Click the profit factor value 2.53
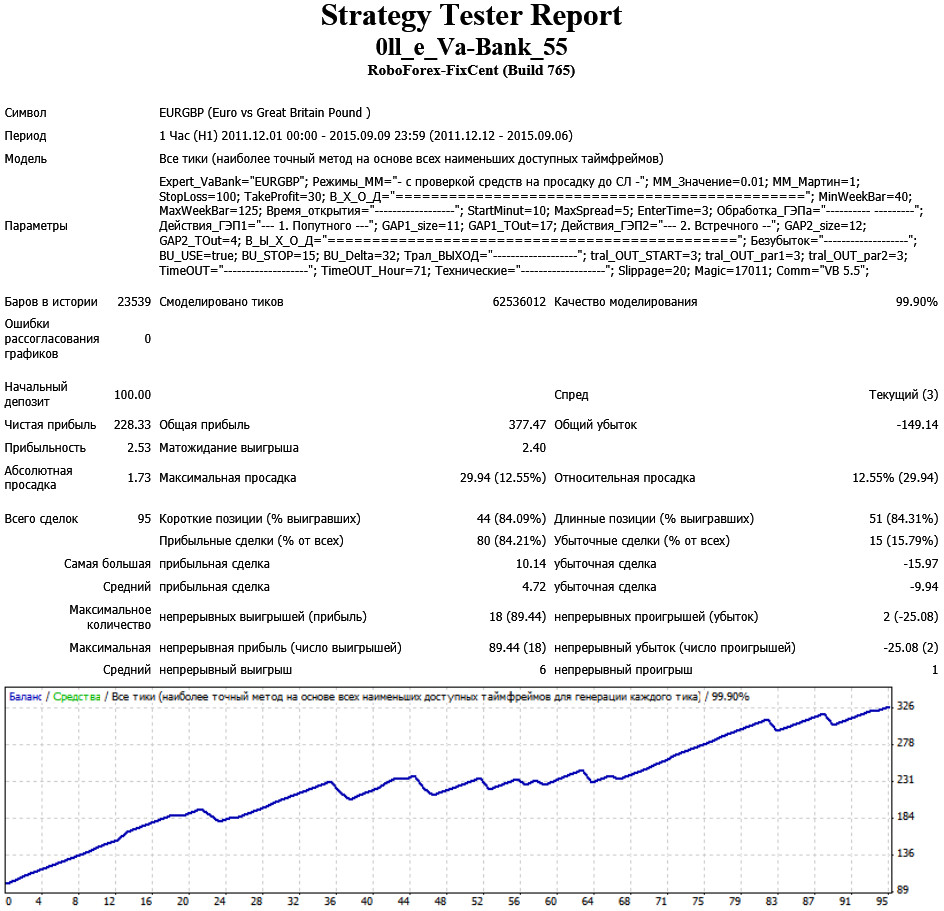This screenshot has height=911, width=944. [139, 447]
